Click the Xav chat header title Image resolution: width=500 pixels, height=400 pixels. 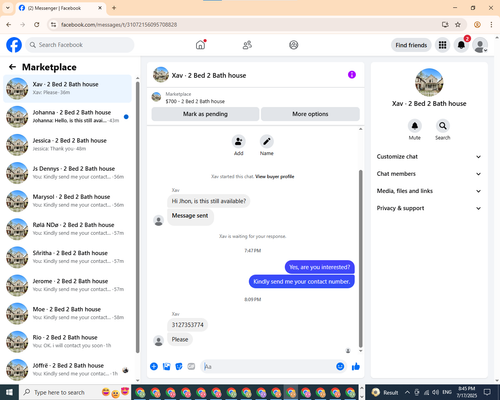coord(209,75)
